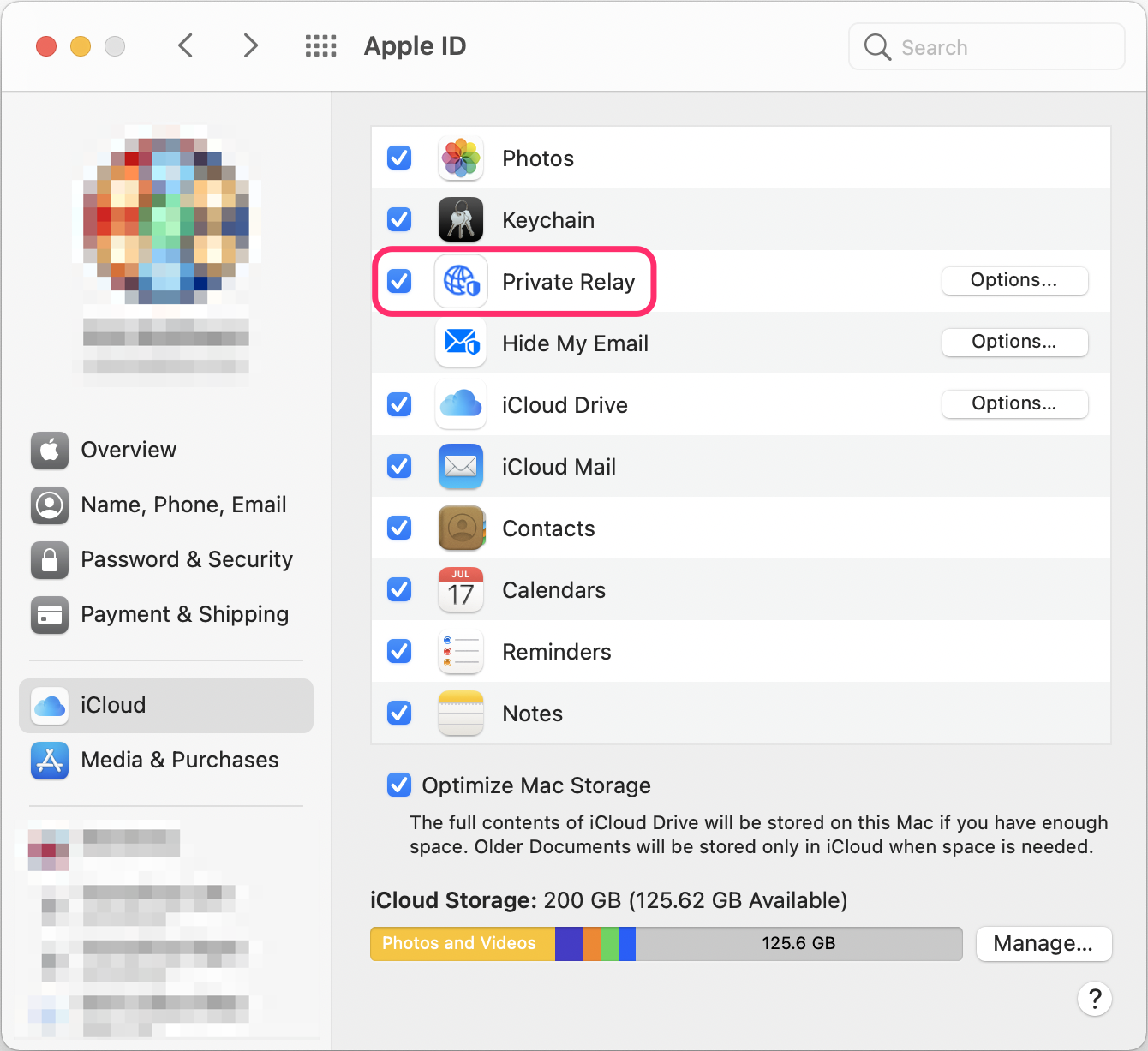Click the 125.6 GB free storage segment

click(798, 943)
